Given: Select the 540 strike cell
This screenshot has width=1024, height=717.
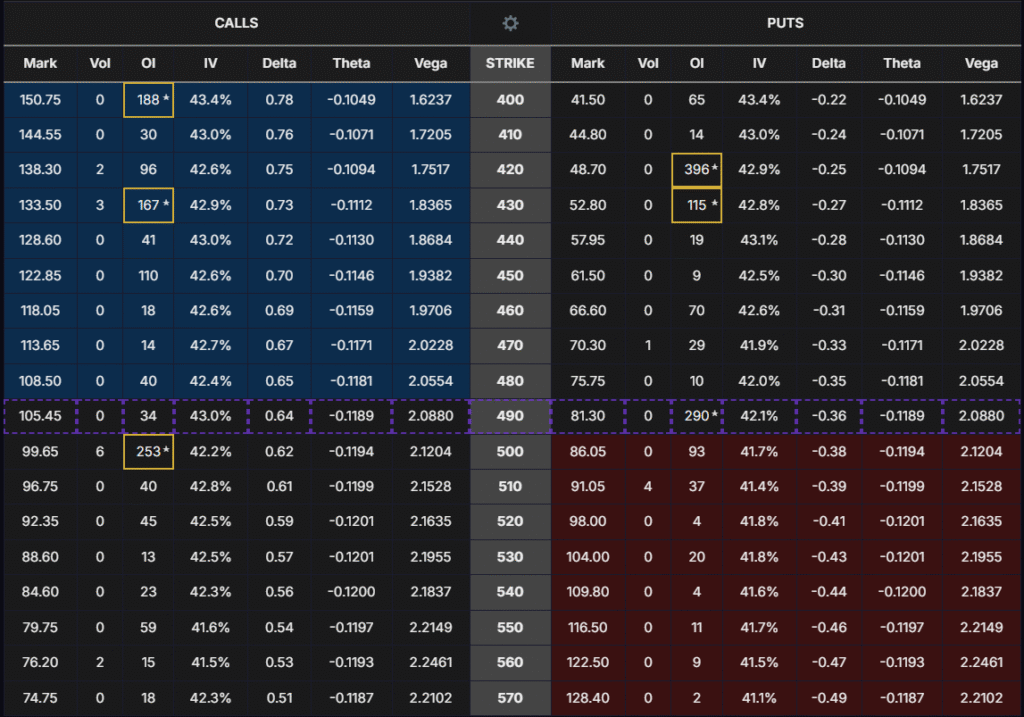Looking at the screenshot, I should [x=510, y=592].
